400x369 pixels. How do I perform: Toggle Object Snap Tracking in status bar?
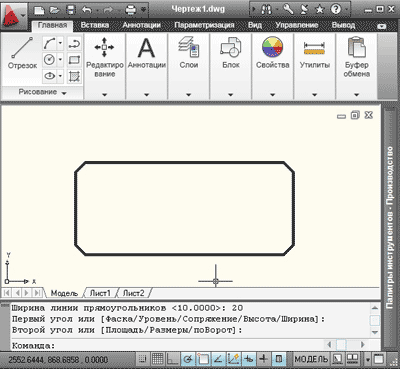click(218, 359)
